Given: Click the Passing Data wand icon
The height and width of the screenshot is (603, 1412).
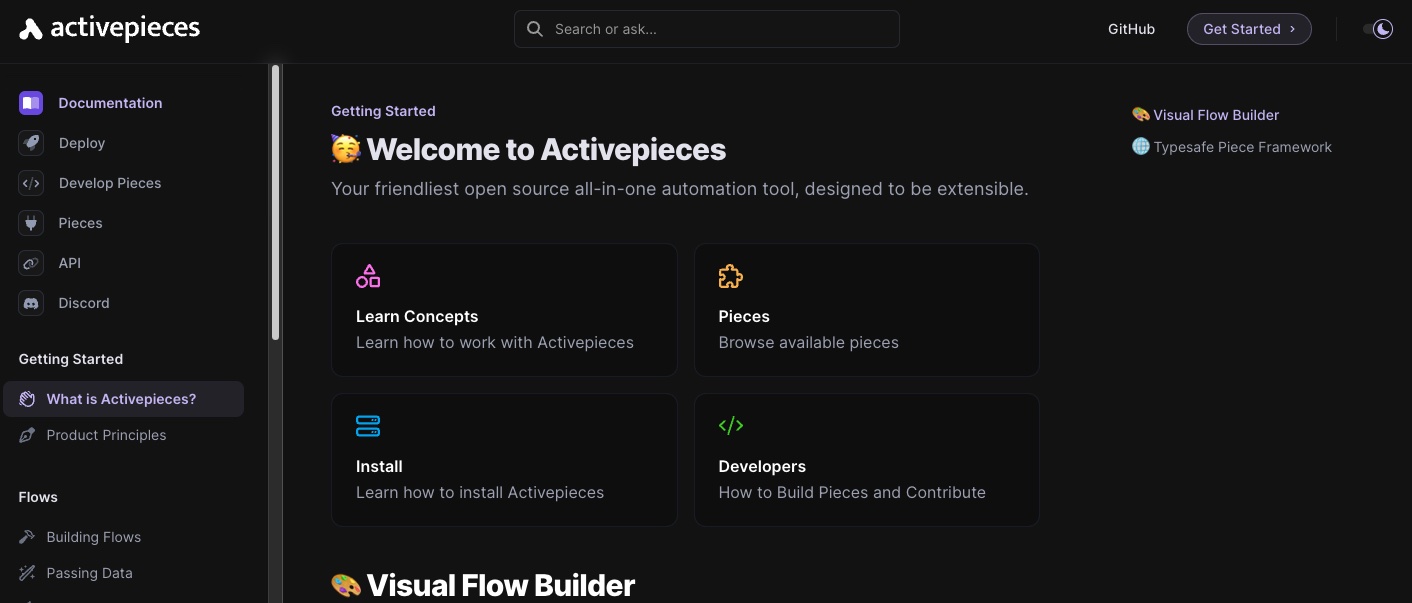Looking at the screenshot, I should coord(27,573).
